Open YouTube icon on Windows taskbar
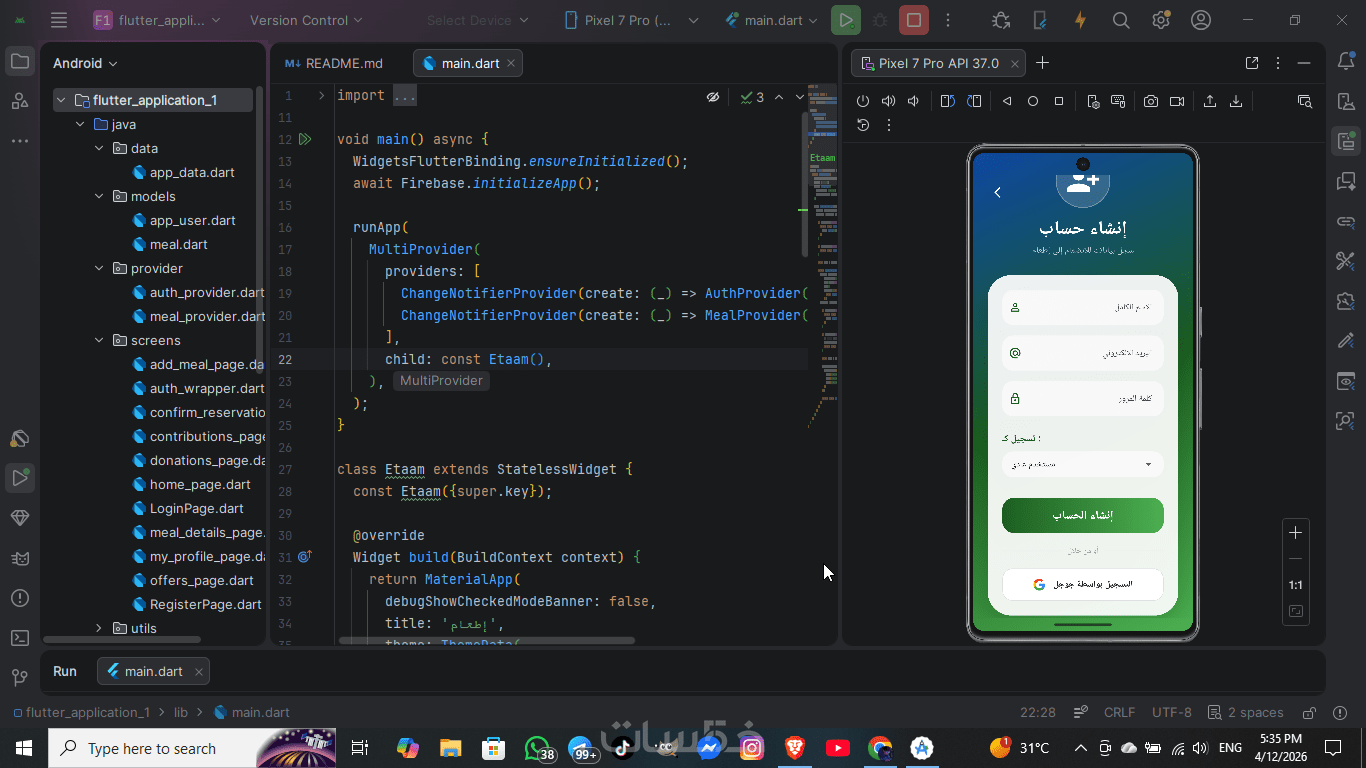This screenshot has width=1366, height=768. coord(837,748)
